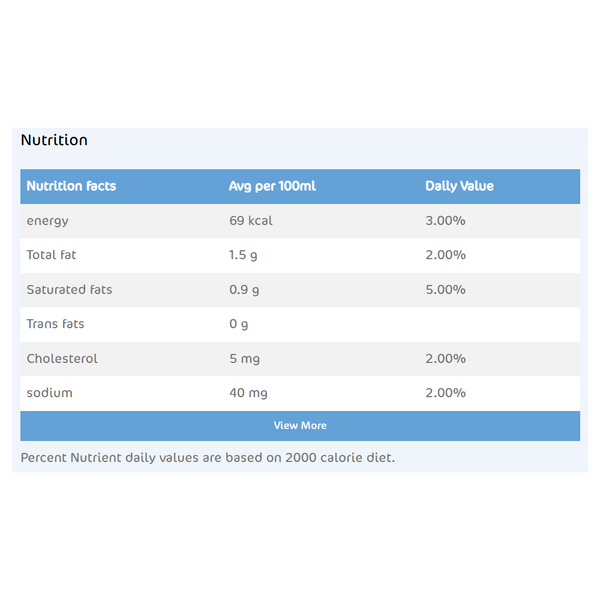Click the Nutrition section heading
600x600 pixels.
coord(54,140)
